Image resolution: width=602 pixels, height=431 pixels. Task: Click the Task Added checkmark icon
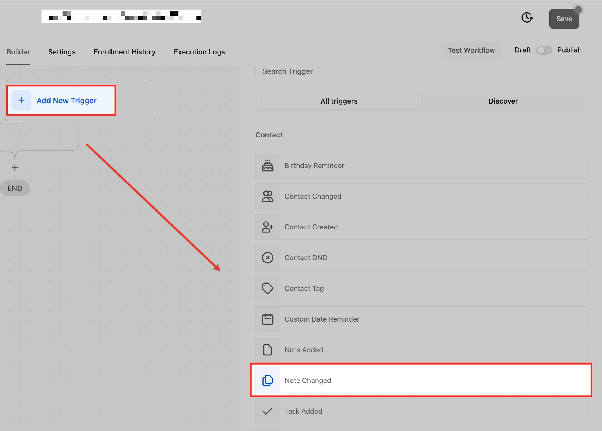point(268,411)
